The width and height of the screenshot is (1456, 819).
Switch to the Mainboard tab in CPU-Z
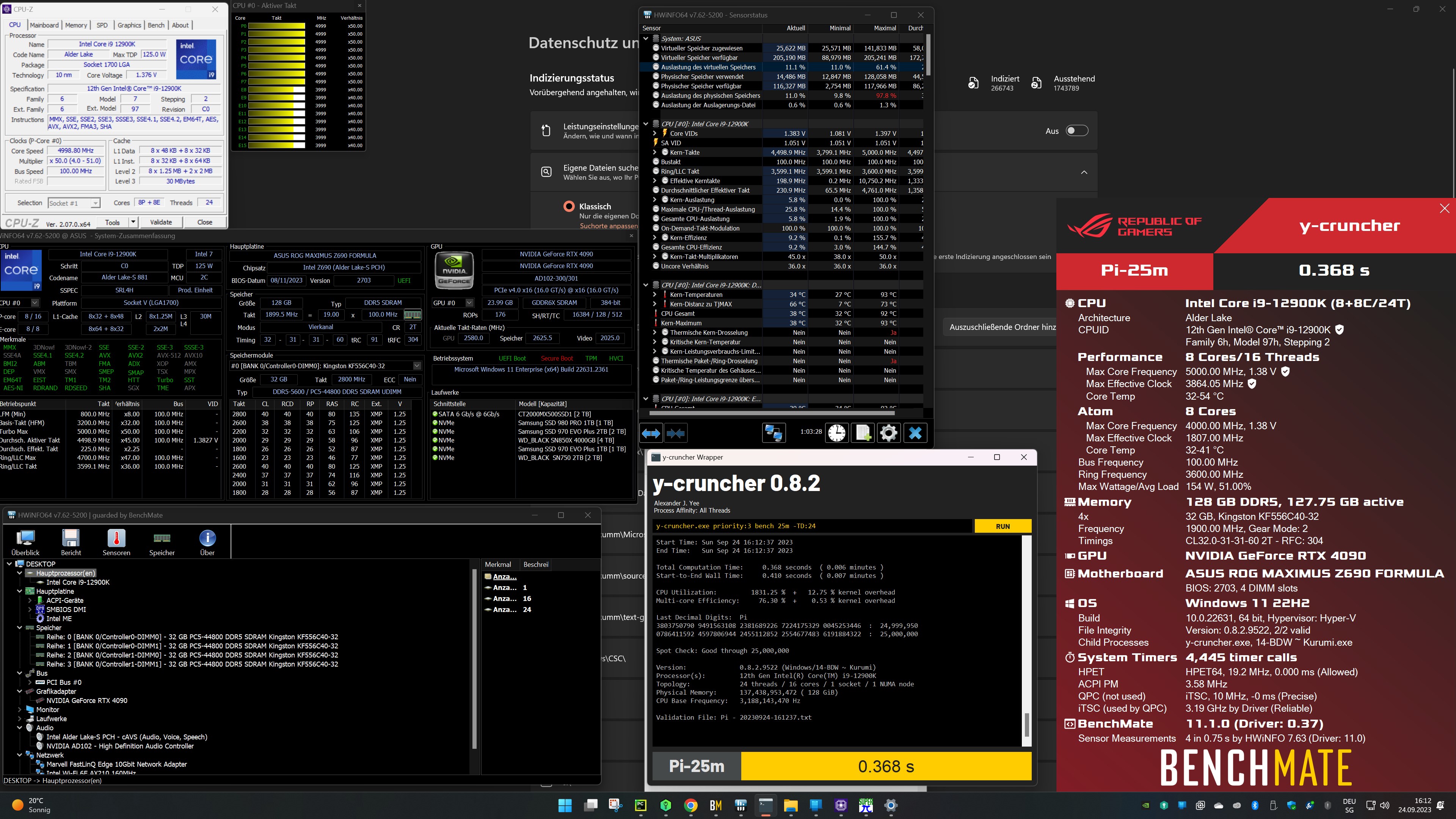tap(44, 25)
